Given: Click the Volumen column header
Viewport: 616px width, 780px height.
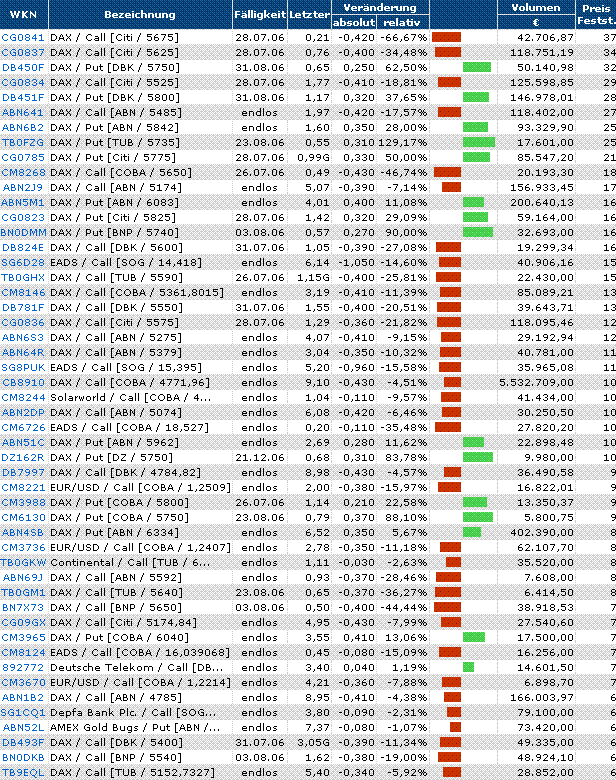Looking at the screenshot, I should [536, 7].
